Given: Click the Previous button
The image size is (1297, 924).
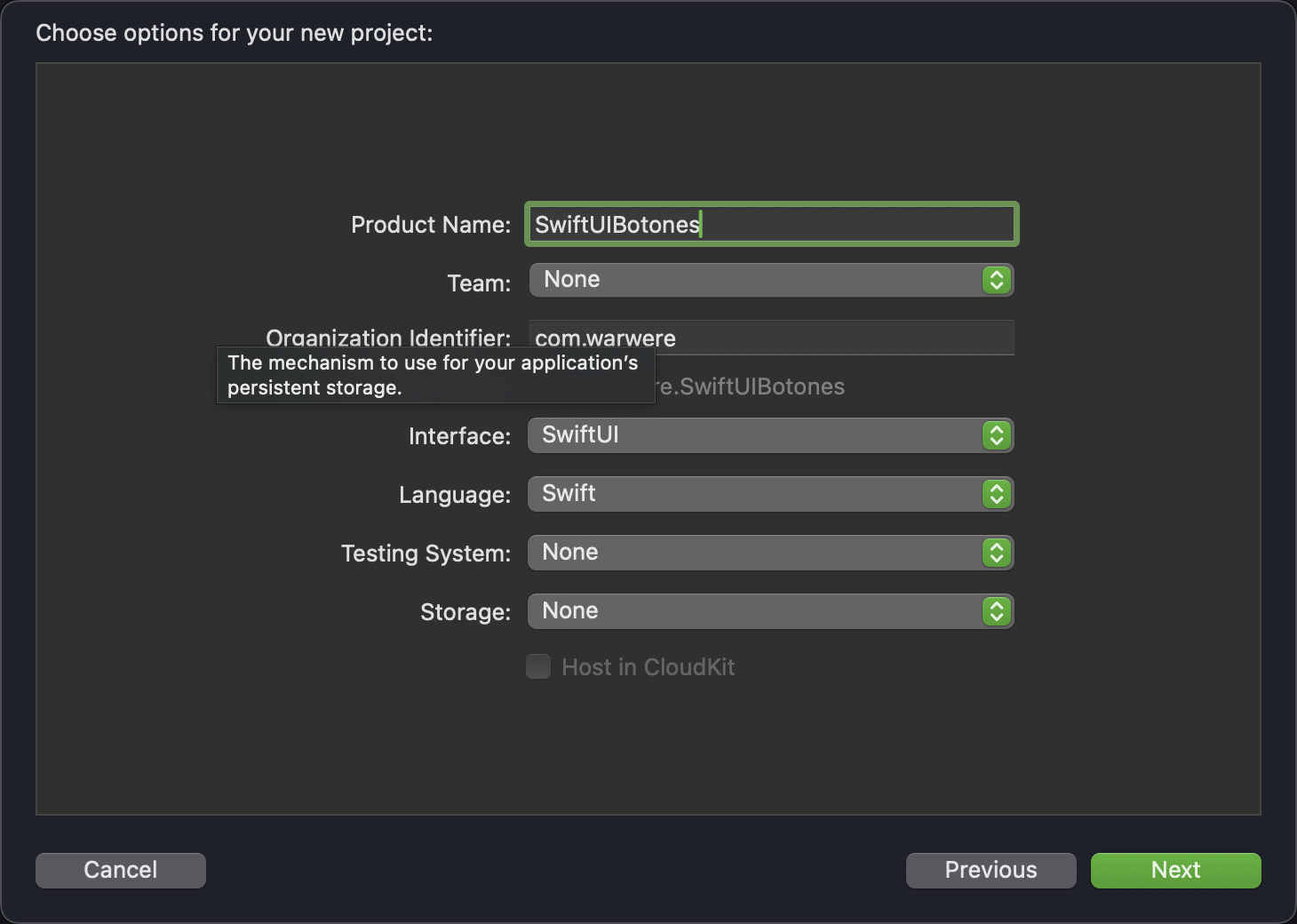Looking at the screenshot, I should coord(991,870).
